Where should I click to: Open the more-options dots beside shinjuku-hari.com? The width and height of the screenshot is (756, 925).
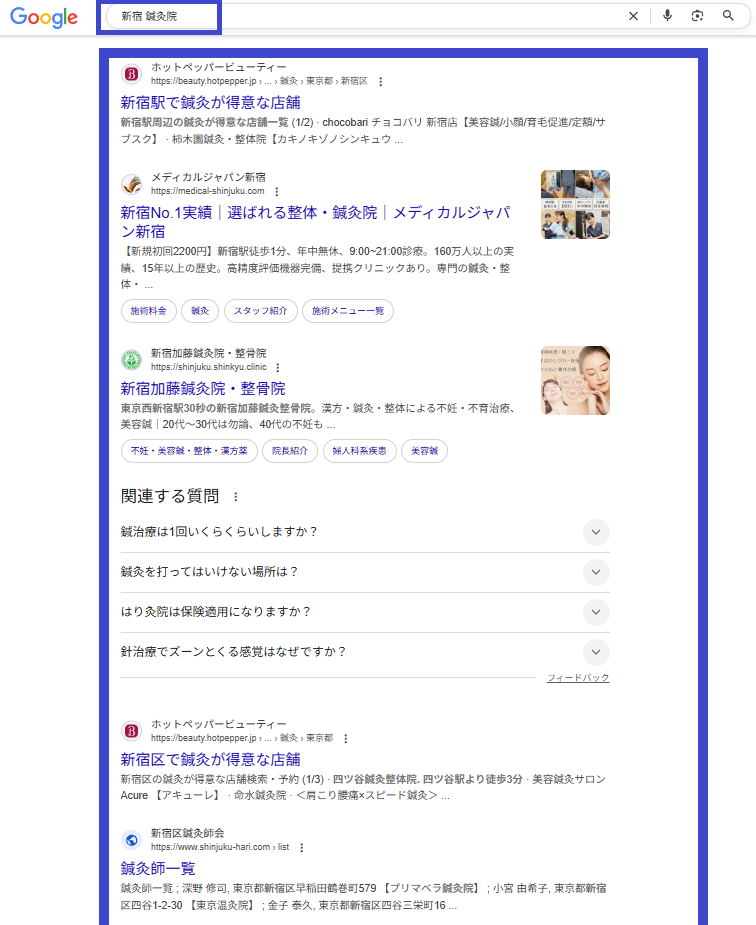tap(302, 847)
